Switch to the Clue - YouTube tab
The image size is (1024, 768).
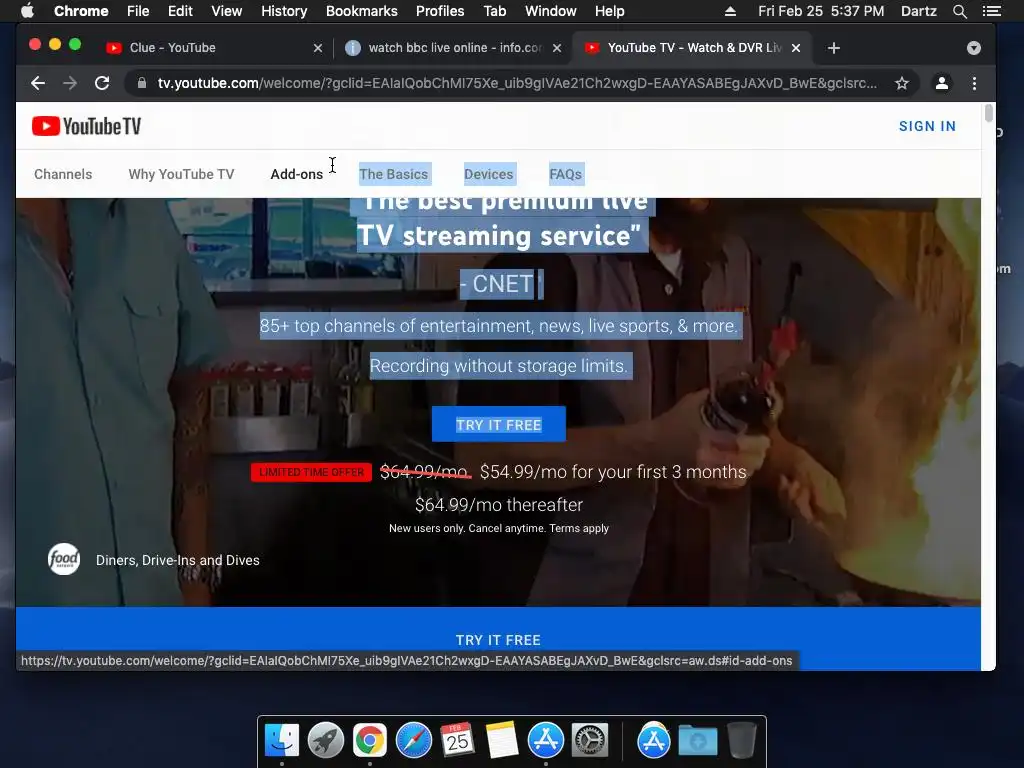[216, 48]
